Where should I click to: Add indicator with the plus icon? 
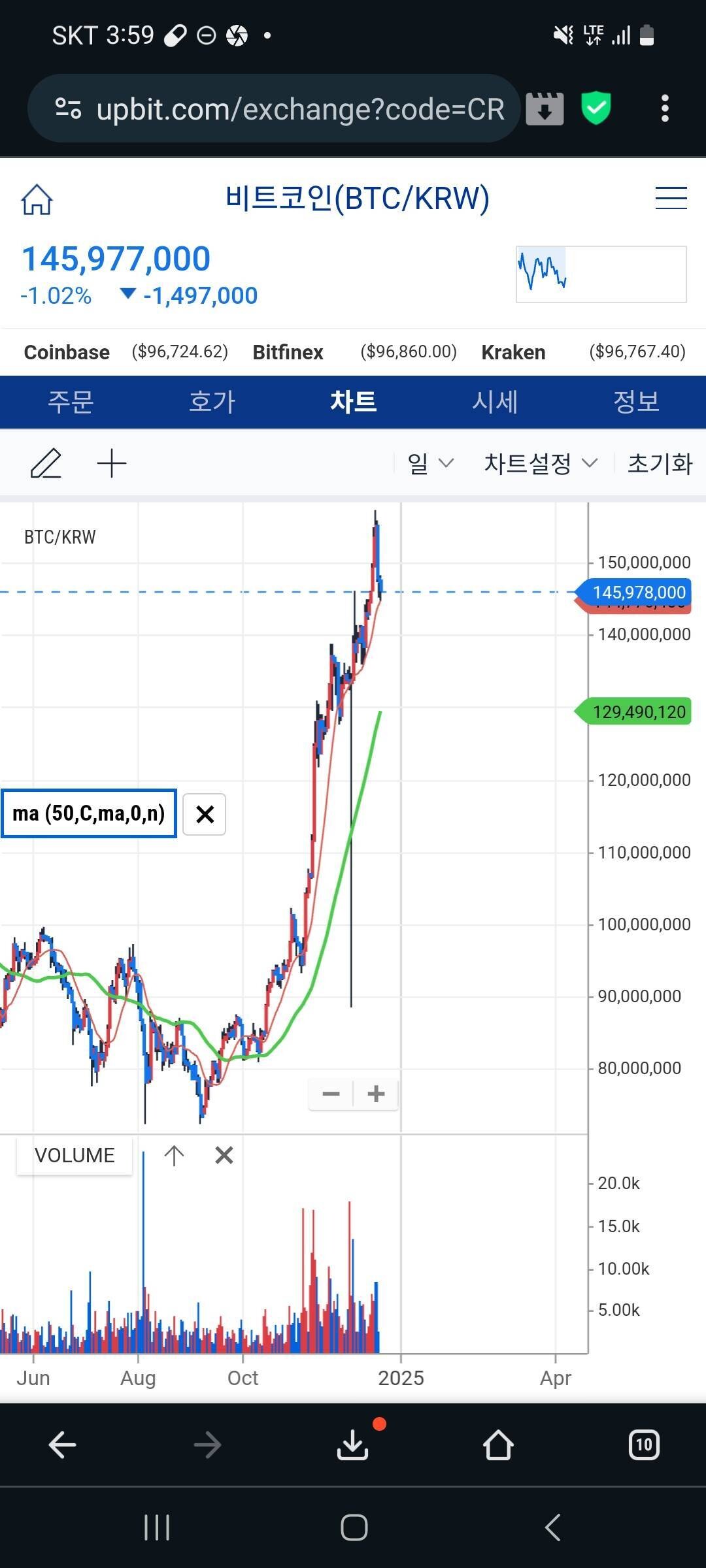pos(112,463)
